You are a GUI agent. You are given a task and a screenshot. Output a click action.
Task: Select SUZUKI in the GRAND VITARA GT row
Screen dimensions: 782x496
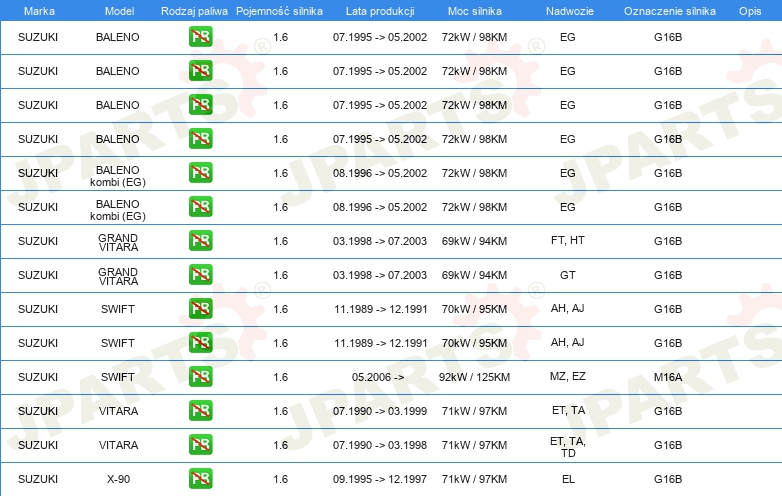(38, 275)
